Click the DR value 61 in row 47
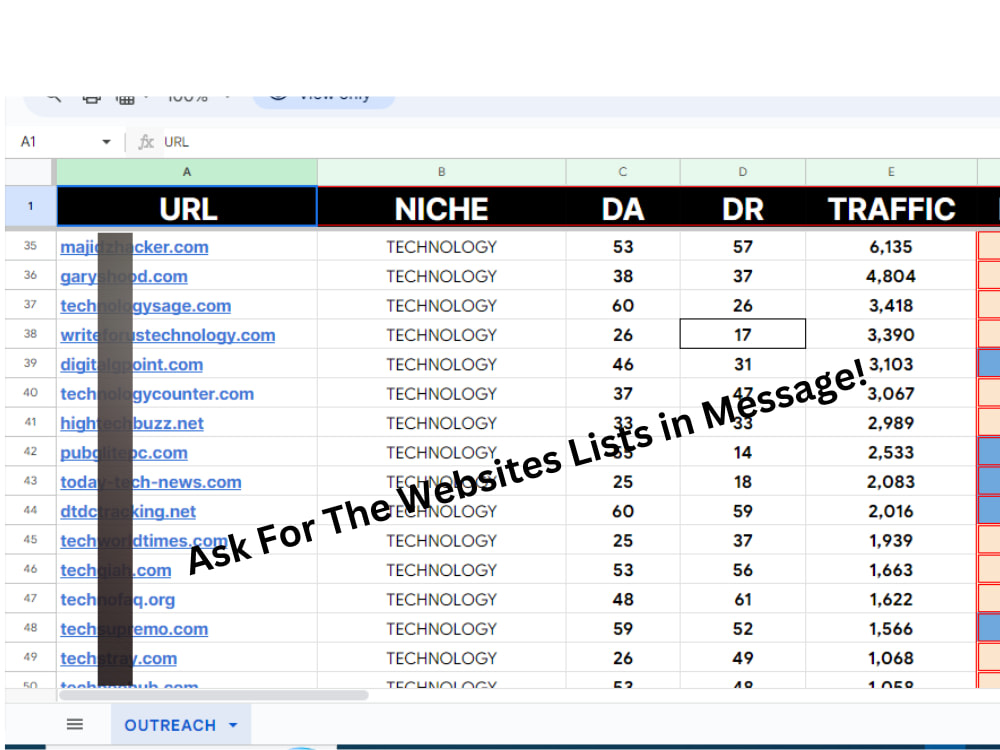 (x=743, y=598)
